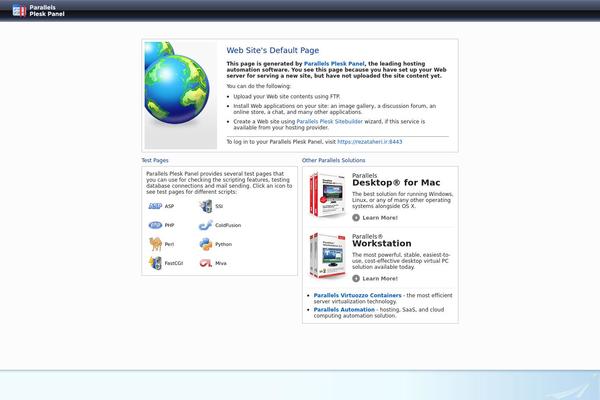Click the Workstation product title
Image resolution: width=600 pixels, height=400 pixels.
(x=382, y=243)
